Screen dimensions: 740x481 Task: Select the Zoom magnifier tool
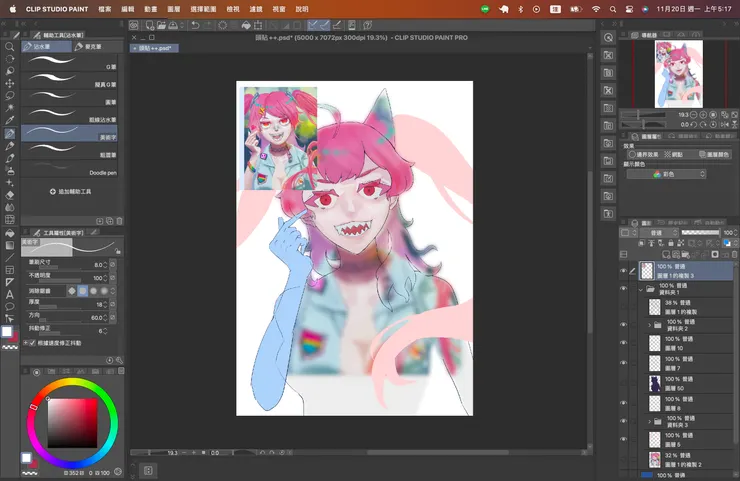tap(9, 47)
